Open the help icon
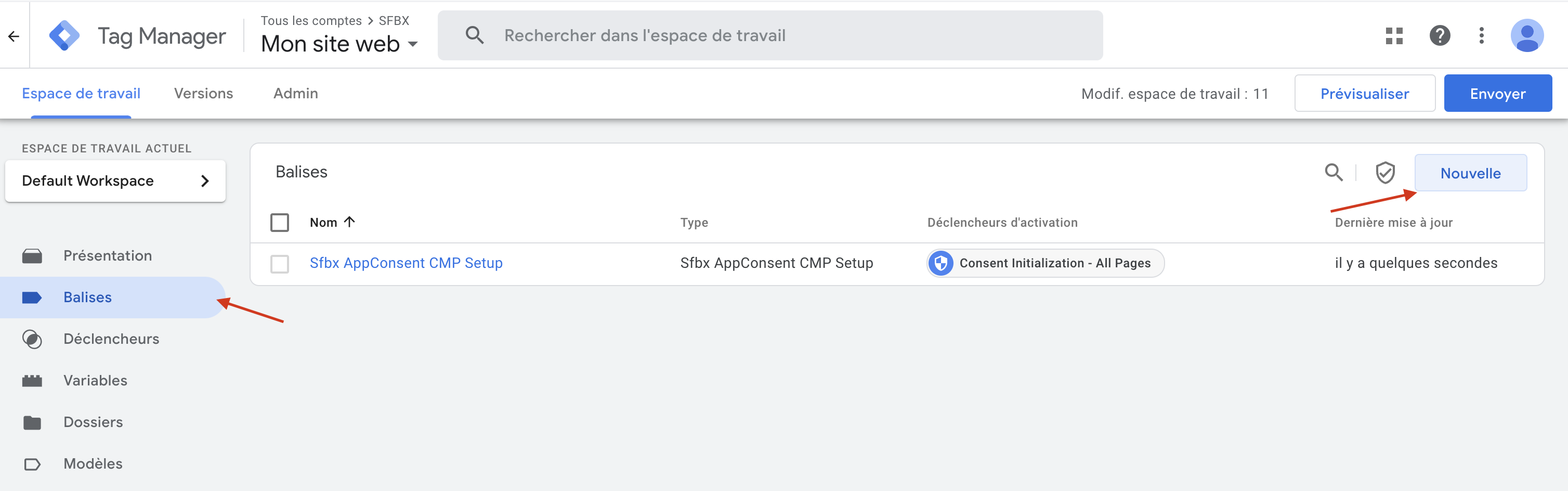Viewport: 1568px width, 491px height. pos(1440,35)
